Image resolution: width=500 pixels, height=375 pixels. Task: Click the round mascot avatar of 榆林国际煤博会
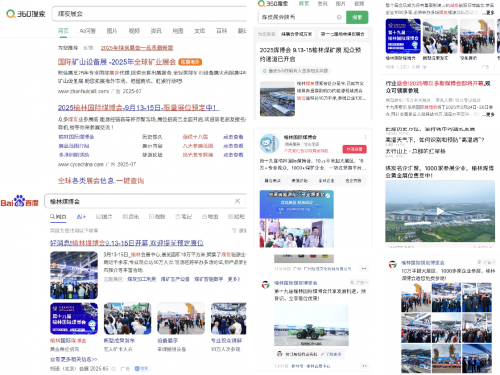click(x=269, y=143)
